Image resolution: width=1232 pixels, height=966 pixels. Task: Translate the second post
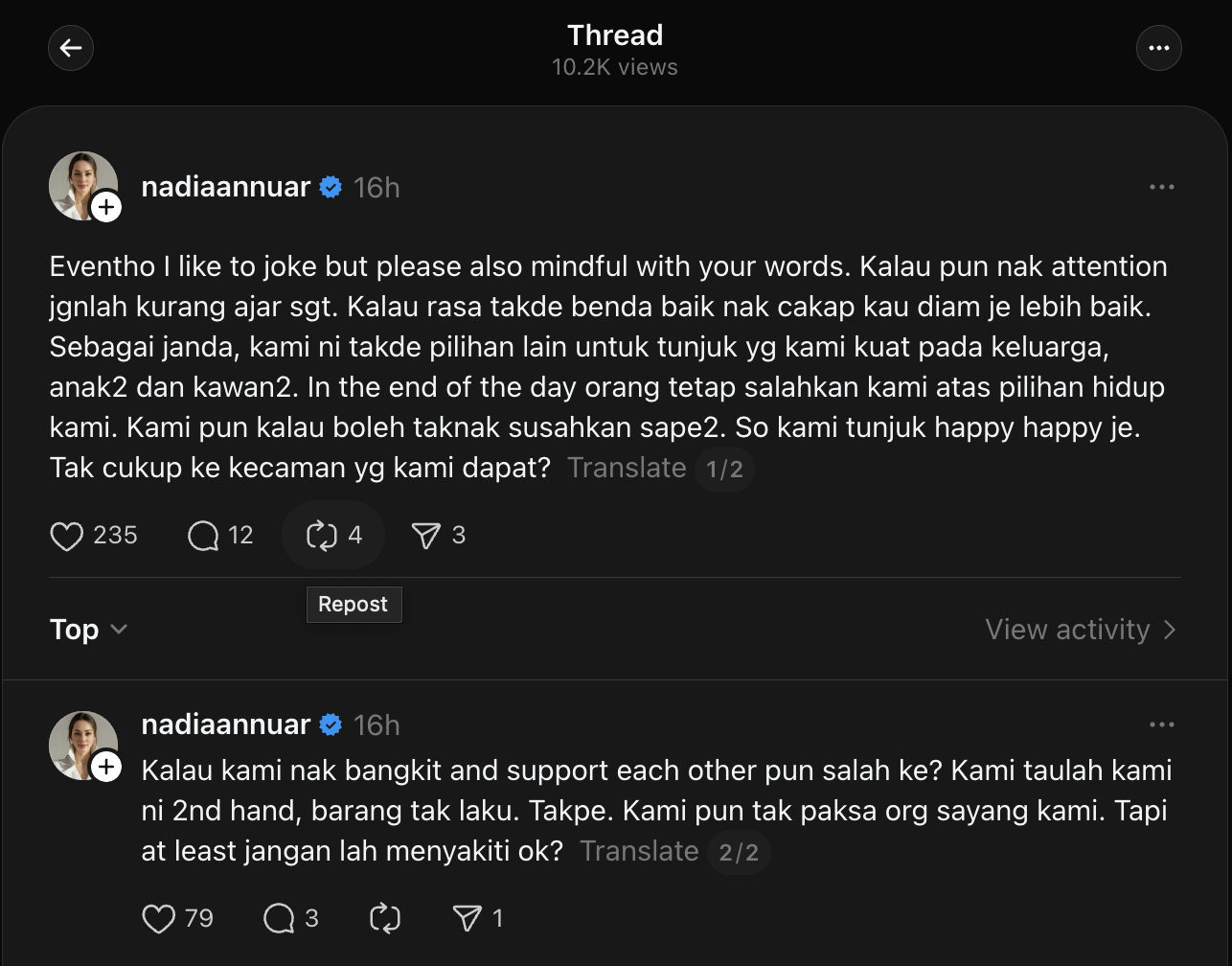pyautogui.click(x=639, y=851)
